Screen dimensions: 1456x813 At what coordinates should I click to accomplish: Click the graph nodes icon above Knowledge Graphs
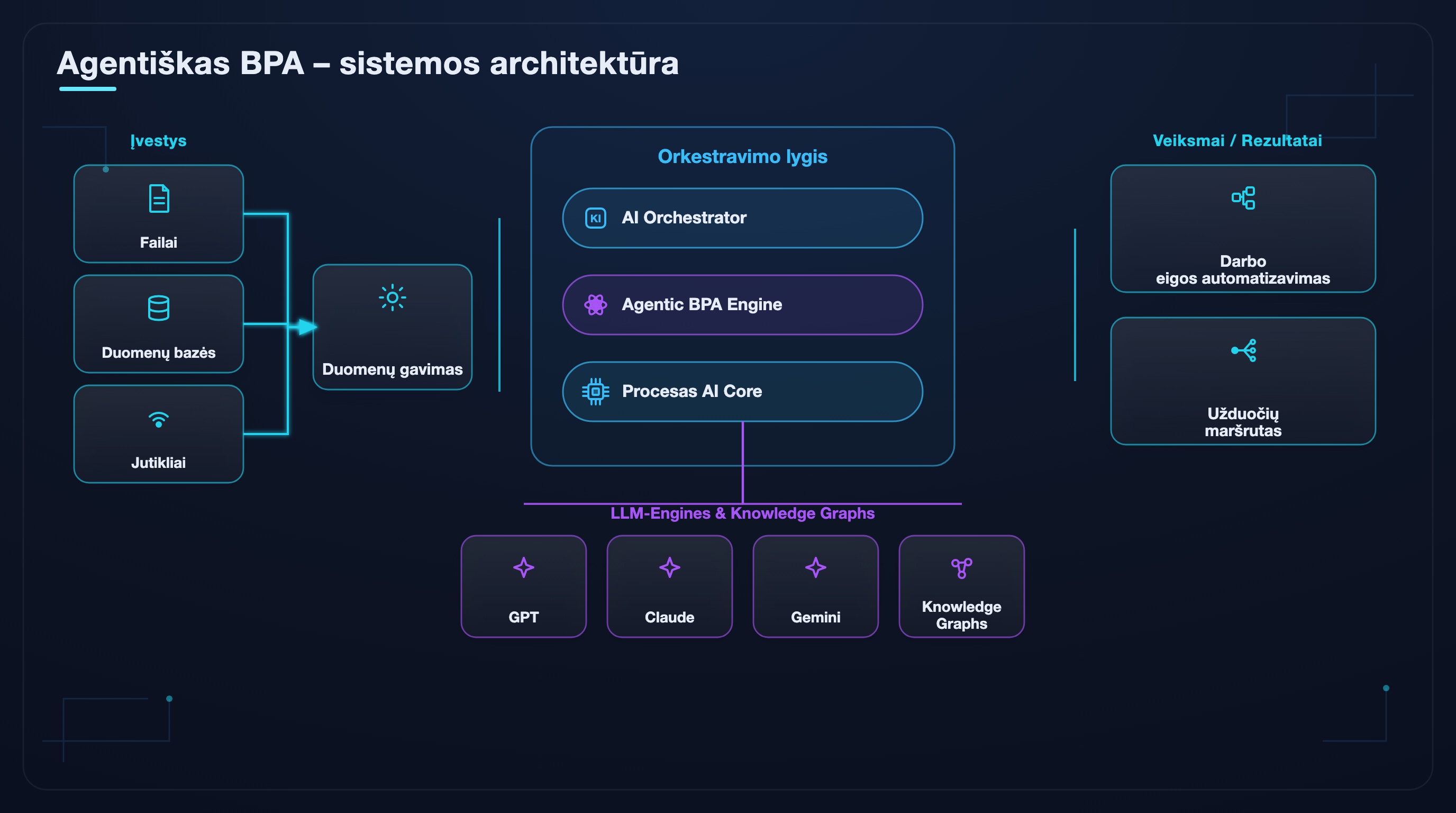click(961, 567)
